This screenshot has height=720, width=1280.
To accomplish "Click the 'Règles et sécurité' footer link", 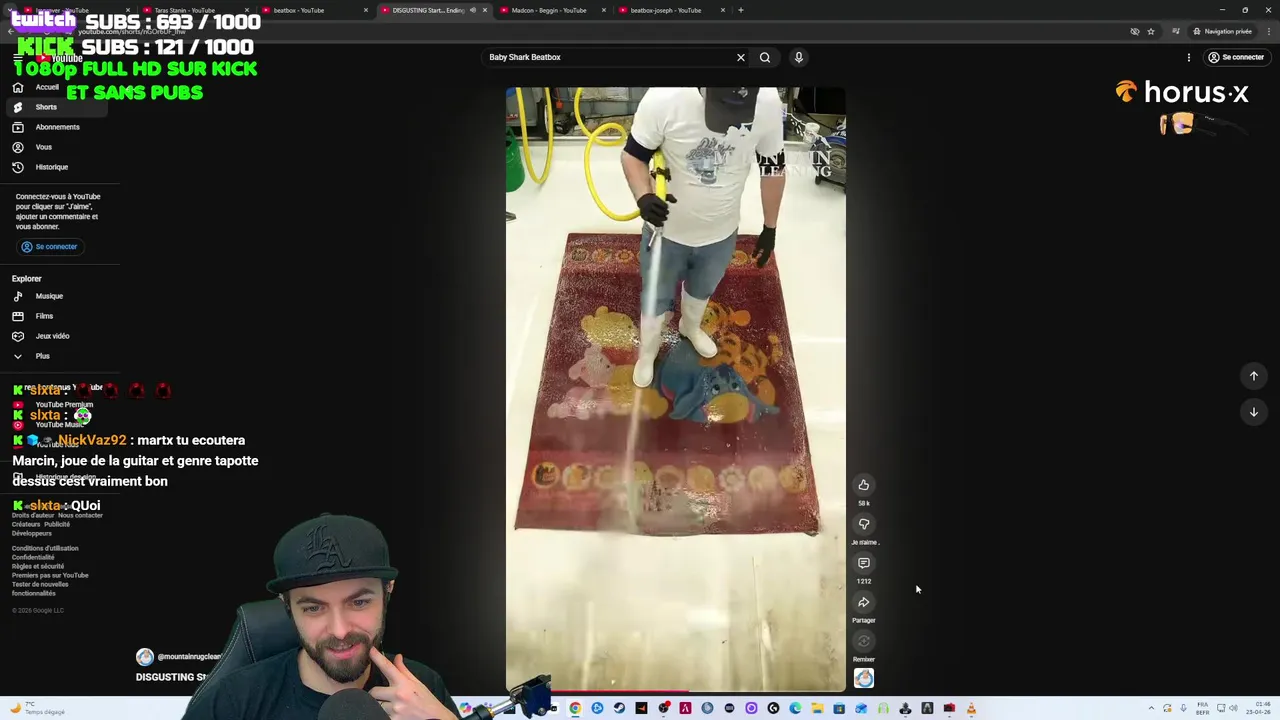I will [38, 566].
